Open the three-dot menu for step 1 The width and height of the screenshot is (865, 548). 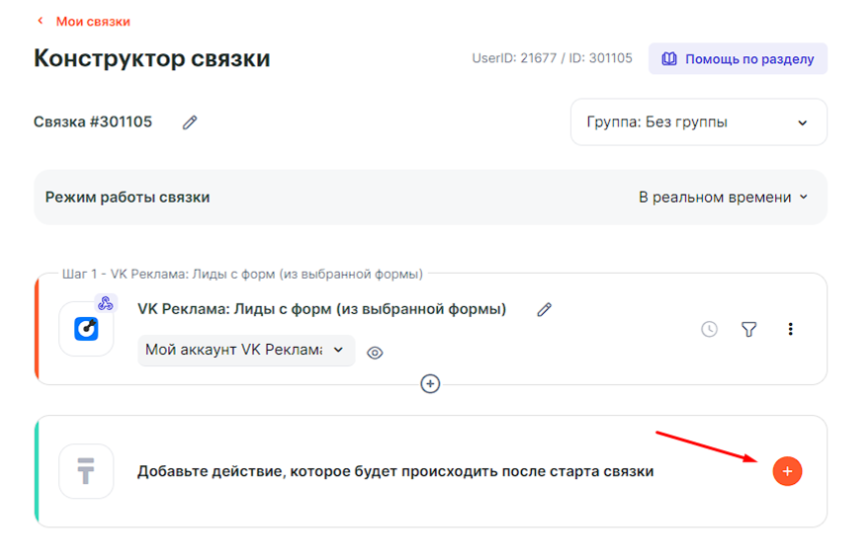(790, 329)
